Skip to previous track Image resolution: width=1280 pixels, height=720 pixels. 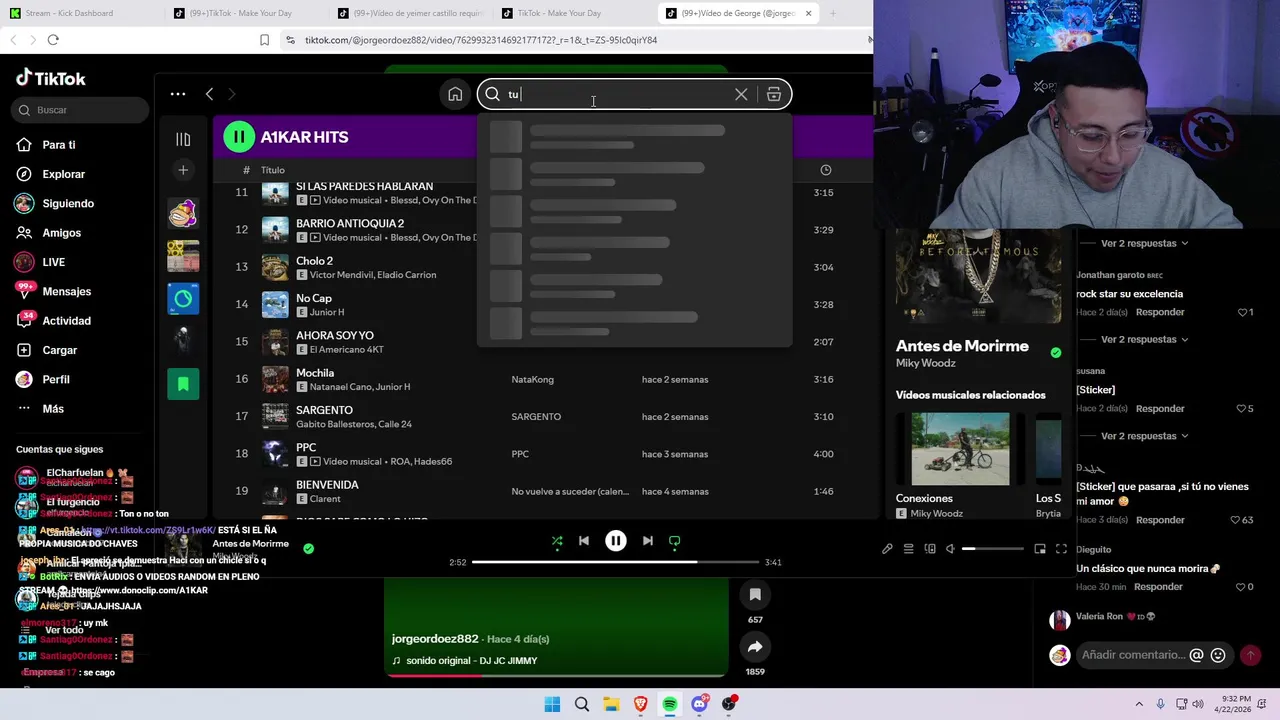584,541
